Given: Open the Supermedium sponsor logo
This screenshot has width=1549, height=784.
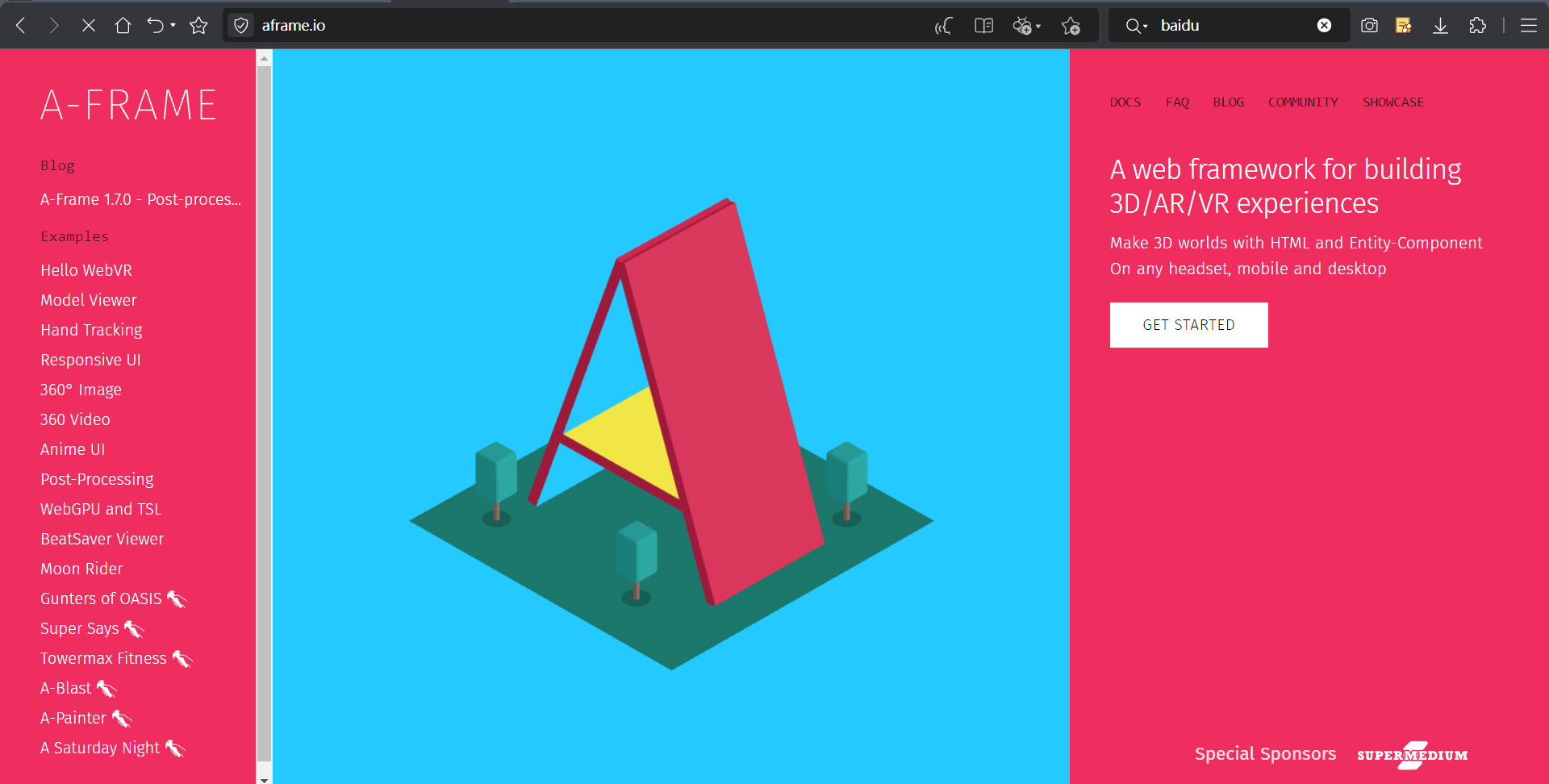Looking at the screenshot, I should click(1412, 755).
